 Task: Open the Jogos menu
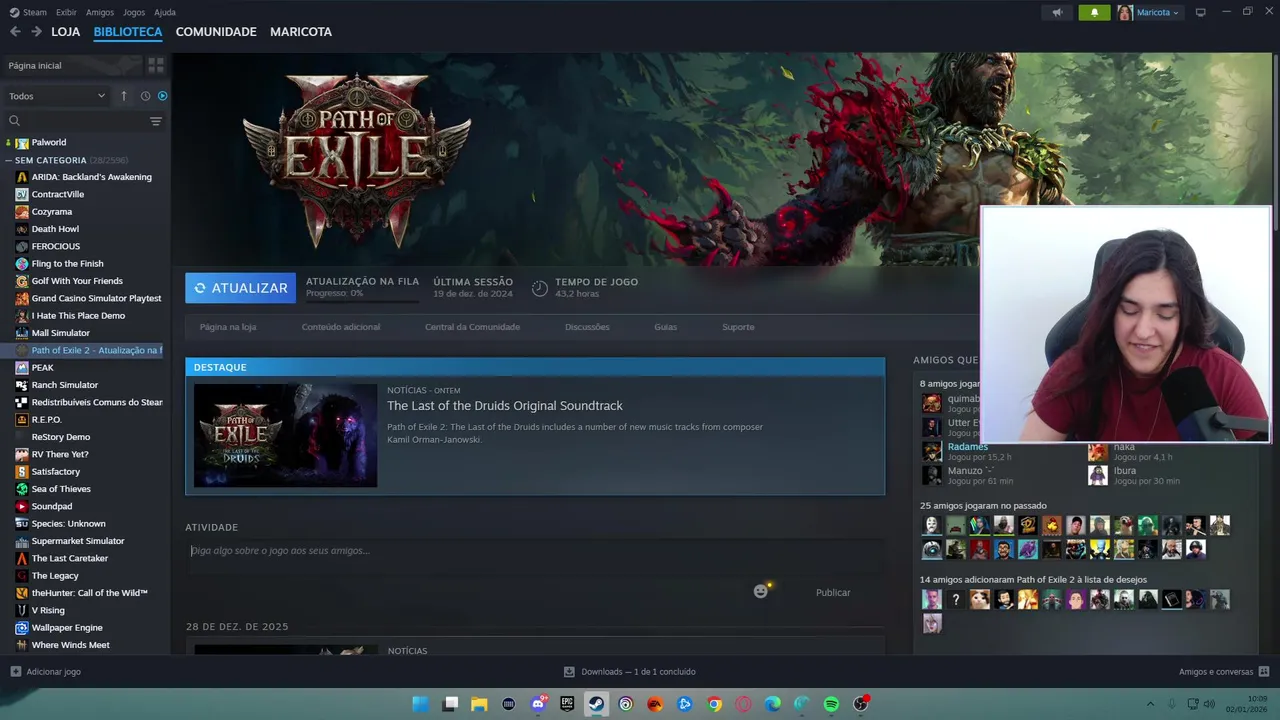click(134, 12)
